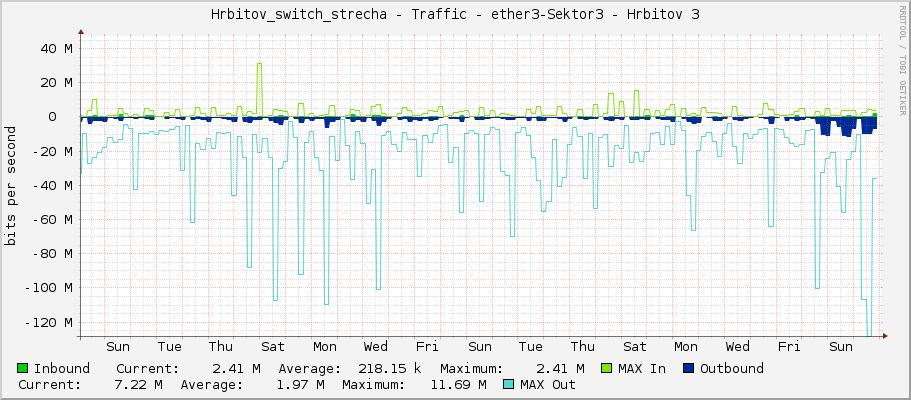This screenshot has height=400, width=911.
Task: Select the "Inbound" legend label
Action: tap(62, 369)
